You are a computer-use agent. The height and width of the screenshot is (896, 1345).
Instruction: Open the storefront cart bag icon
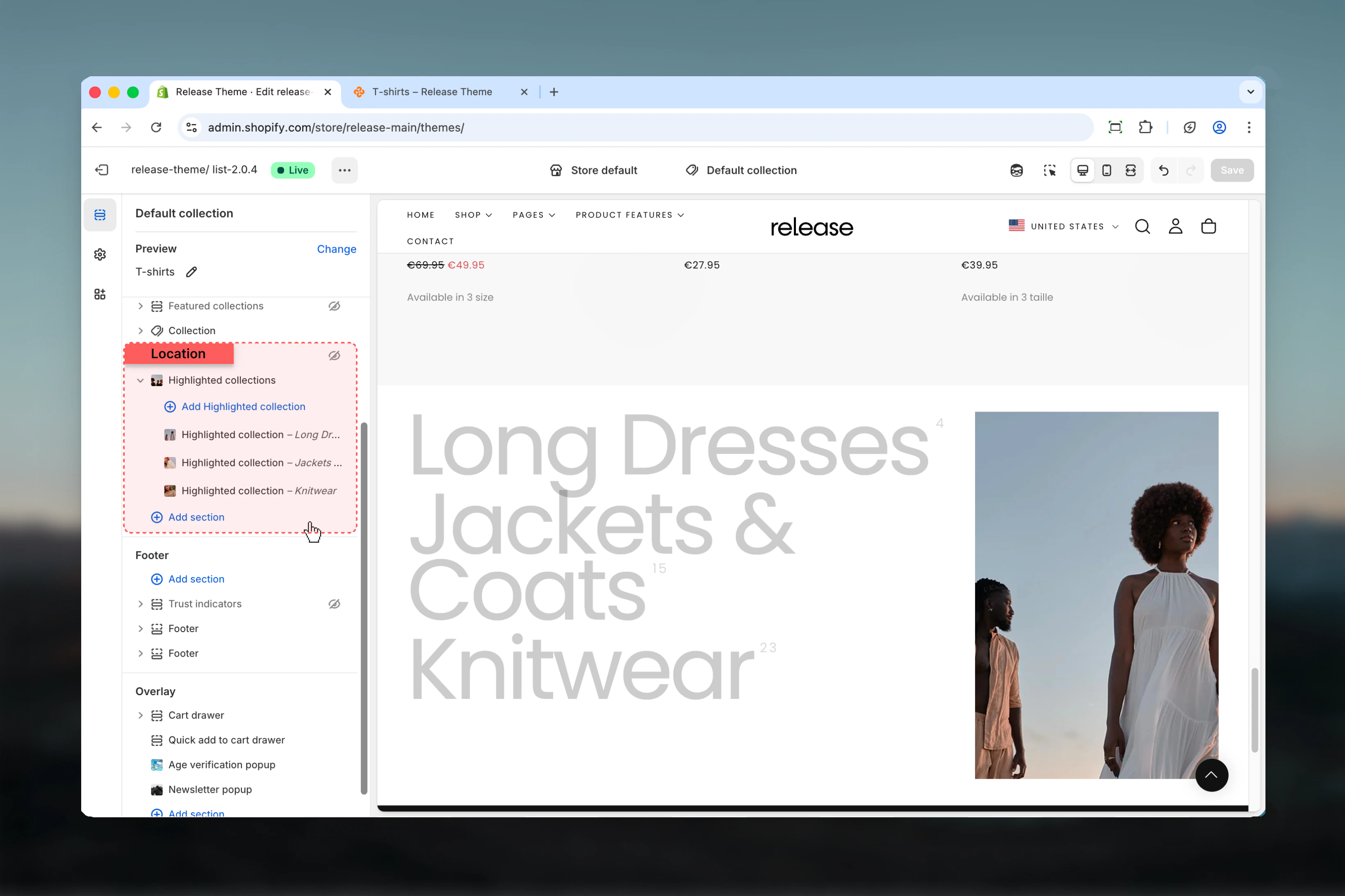1208,226
